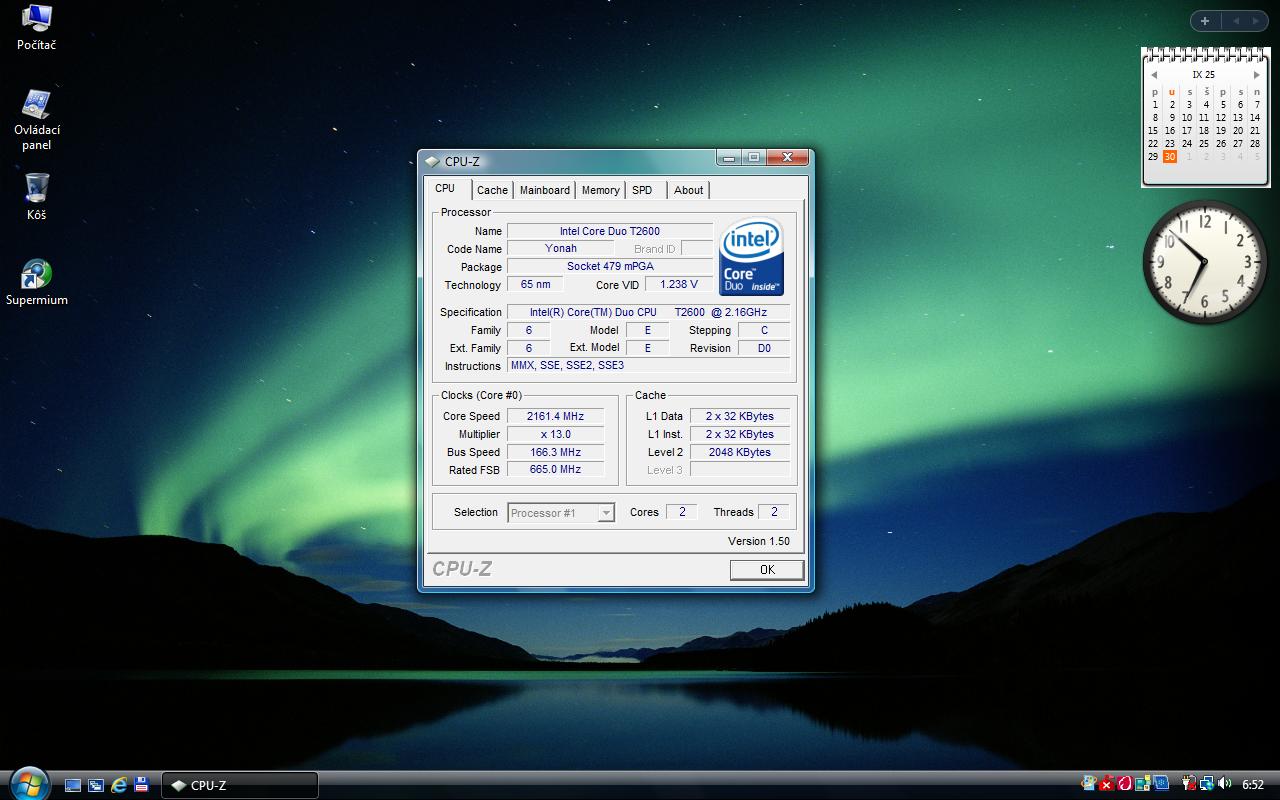Click the Code Name field Yonah
This screenshot has width=1280, height=800.
[561, 248]
